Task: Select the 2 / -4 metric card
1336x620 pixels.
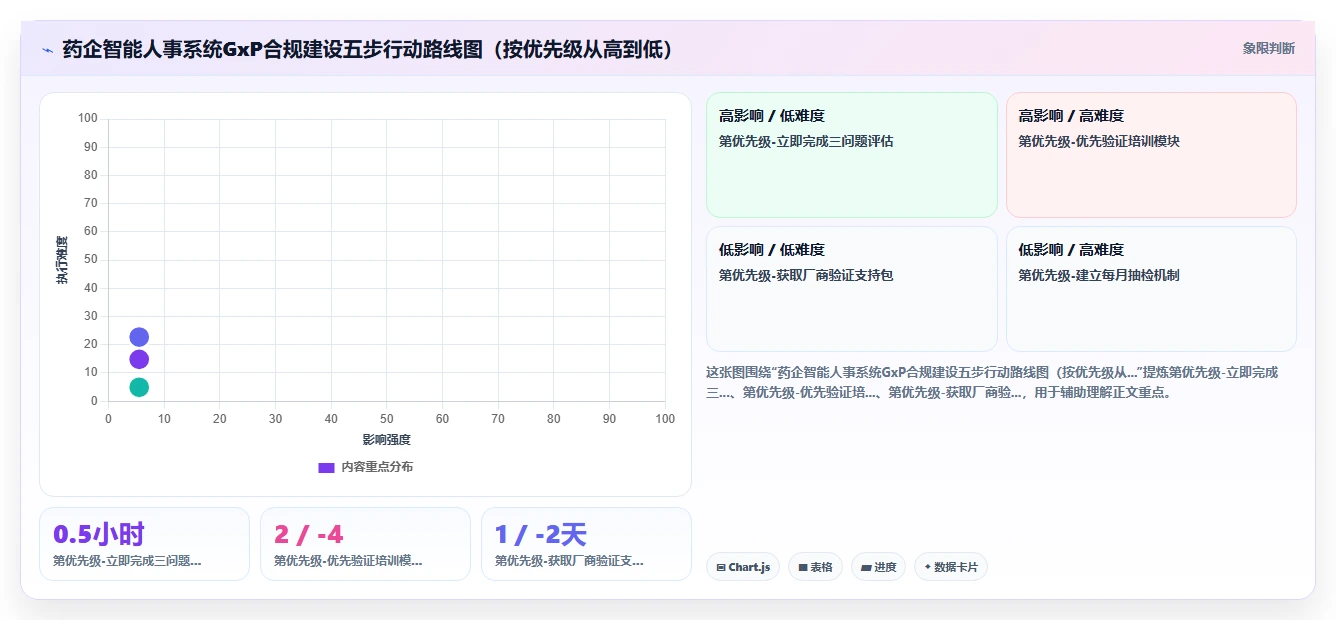Action: point(365,544)
